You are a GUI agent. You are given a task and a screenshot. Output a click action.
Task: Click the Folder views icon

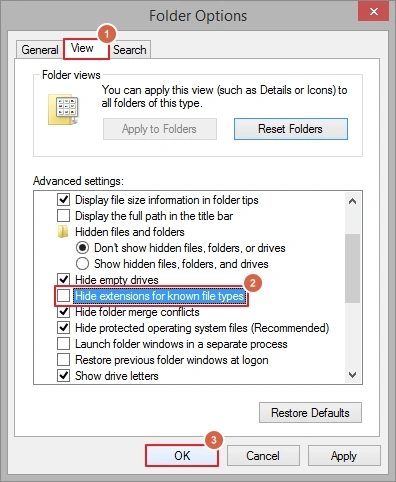pos(64,109)
